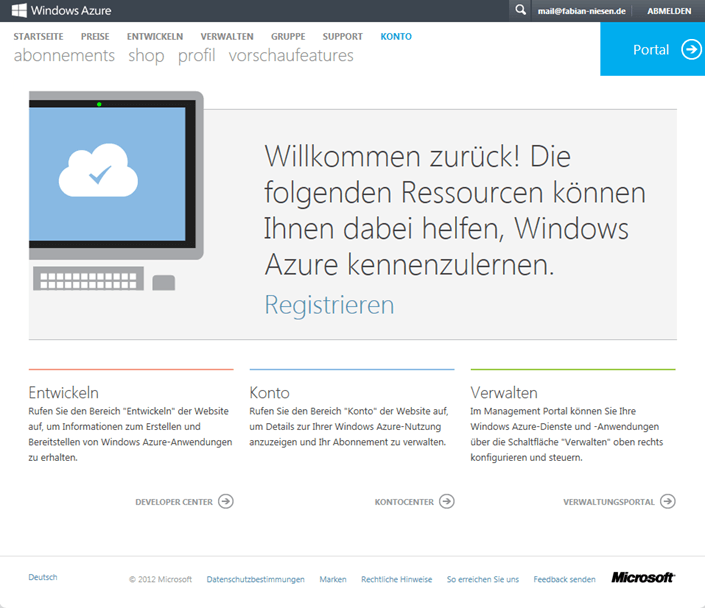Switch to the shop sub-tab
This screenshot has height=608, width=705.
(146, 56)
